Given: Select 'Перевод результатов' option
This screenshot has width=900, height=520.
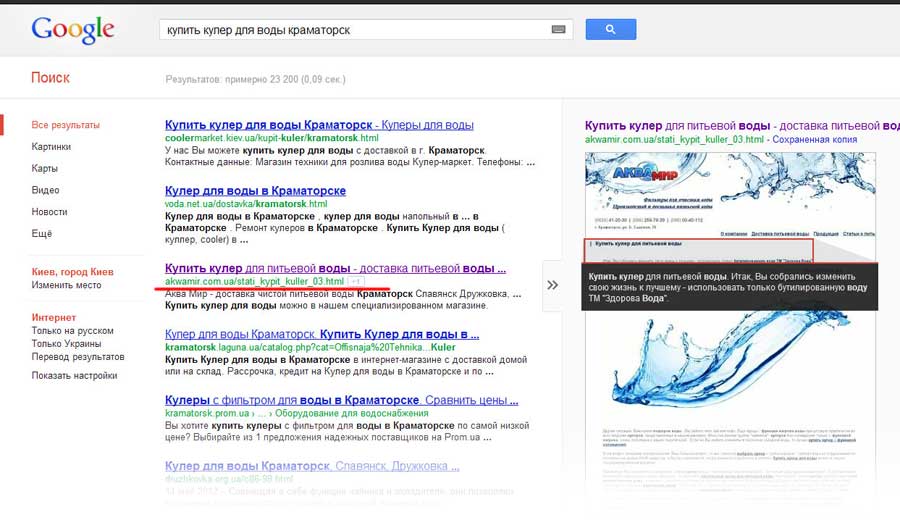Looking at the screenshot, I should click(x=77, y=356).
